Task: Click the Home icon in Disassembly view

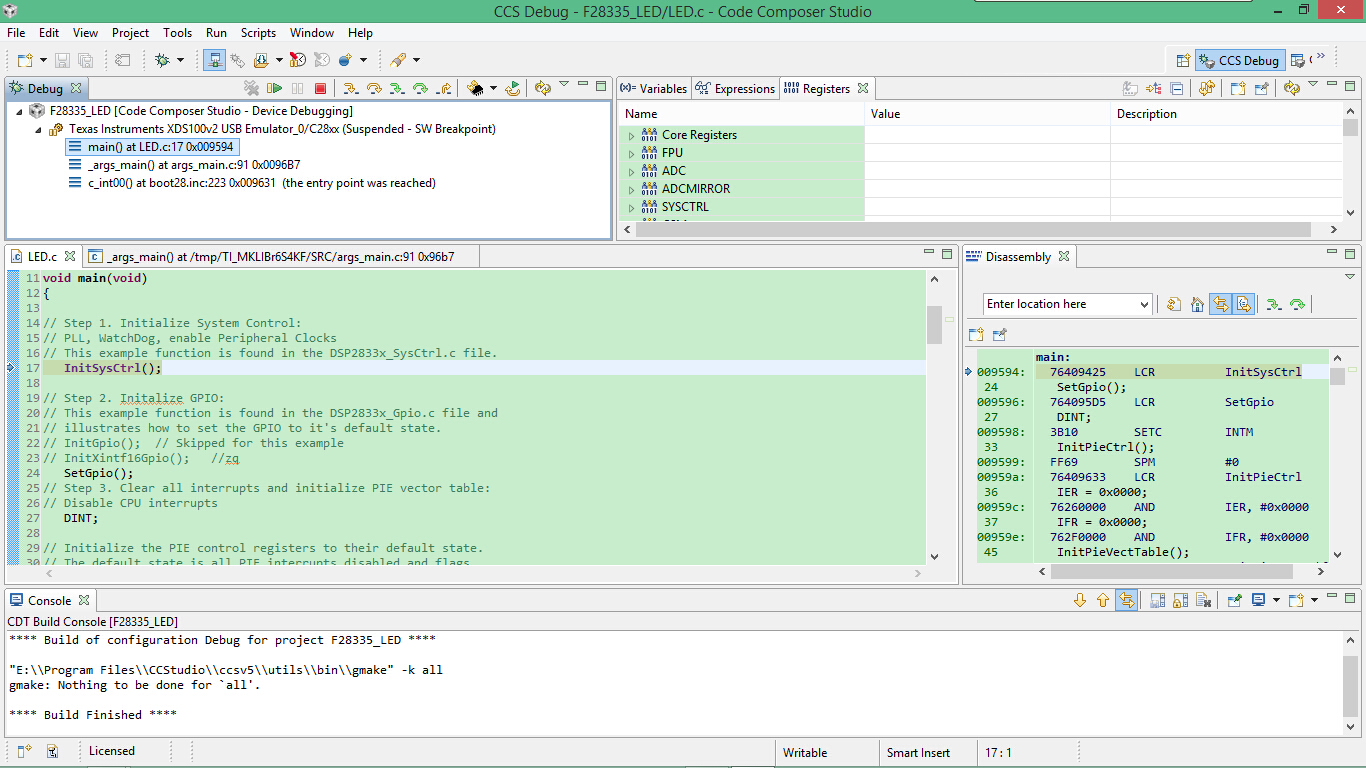Action: pos(1197,304)
